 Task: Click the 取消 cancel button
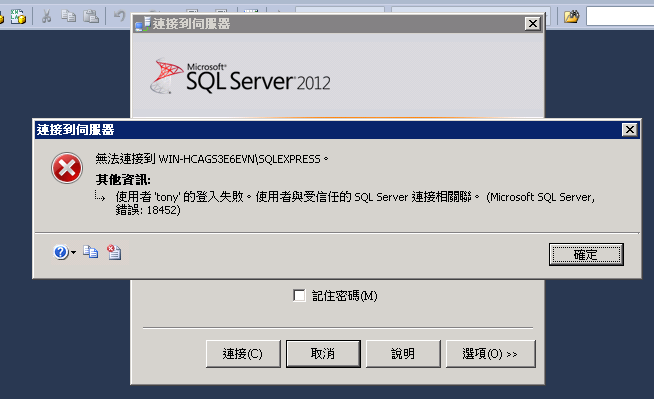[323, 354]
